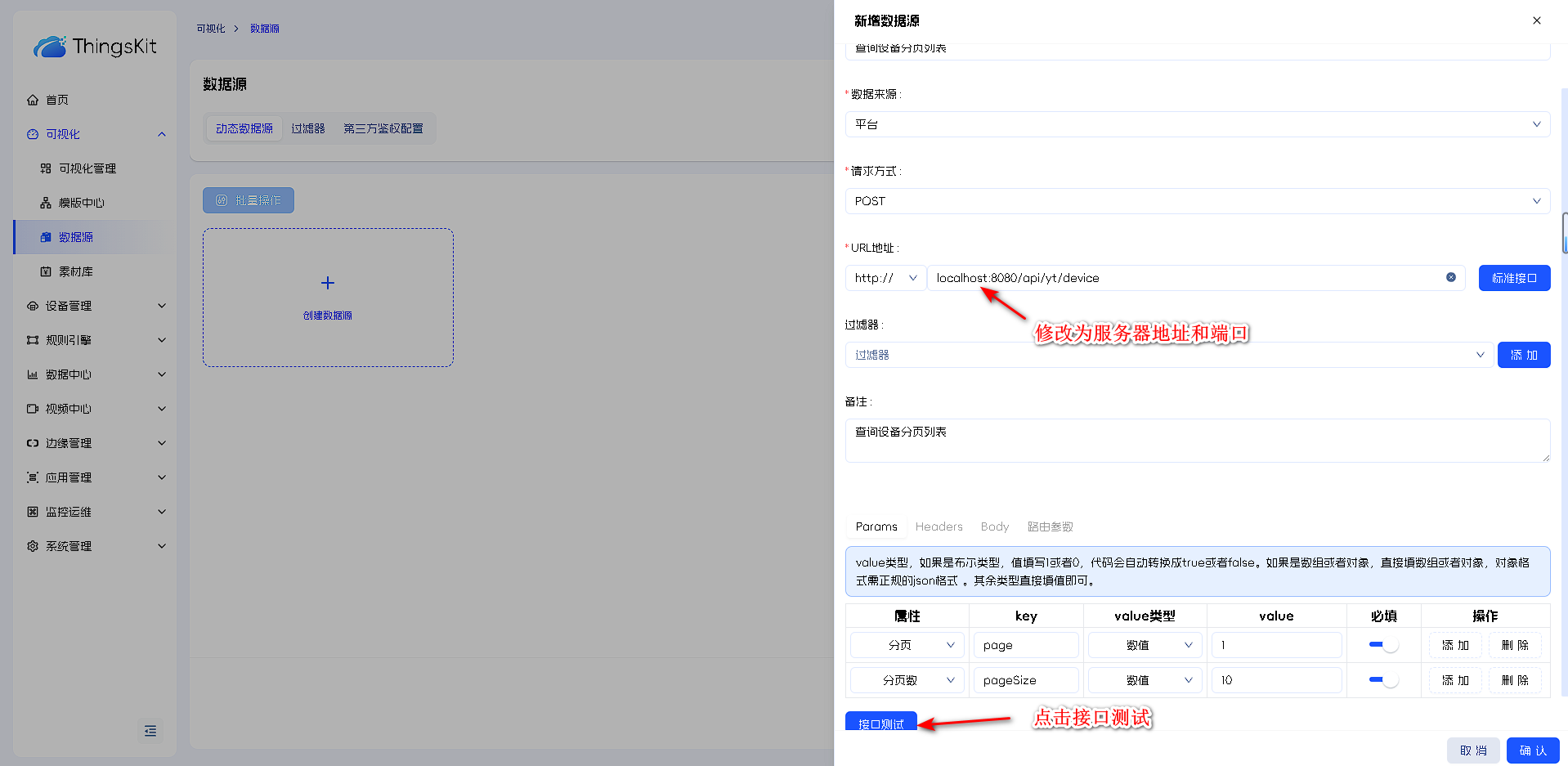
Task: Switch to the Body tab
Action: (x=994, y=526)
